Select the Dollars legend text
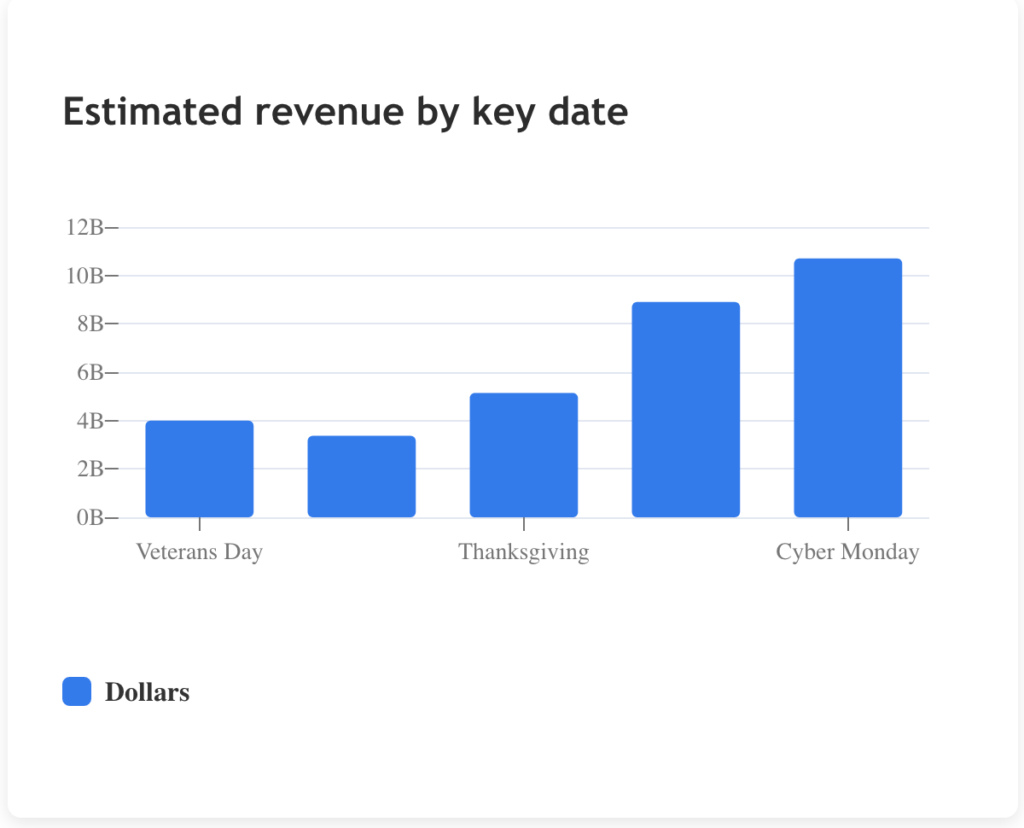This screenshot has width=1024, height=828. pos(148,691)
